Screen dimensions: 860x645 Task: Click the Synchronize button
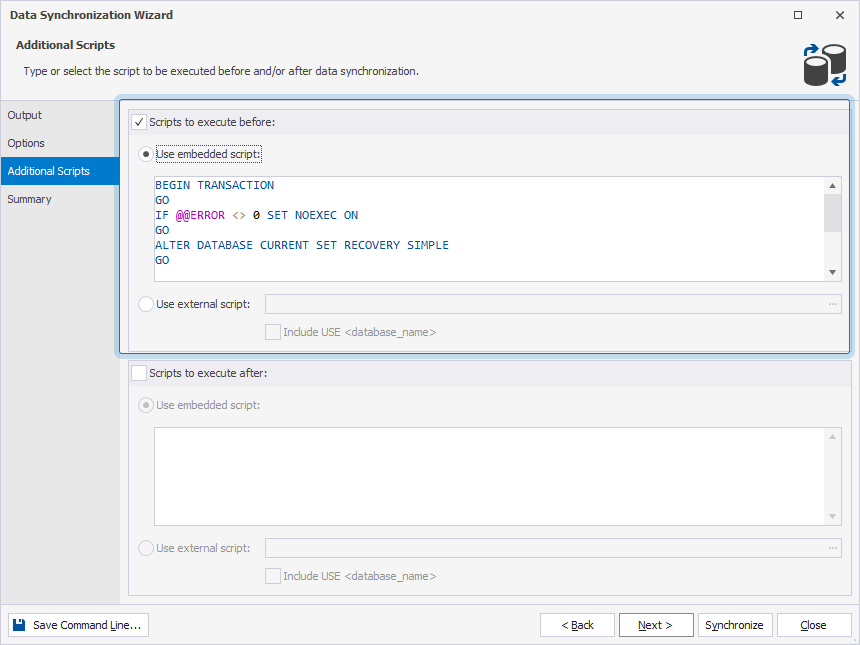(x=735, y=624)
